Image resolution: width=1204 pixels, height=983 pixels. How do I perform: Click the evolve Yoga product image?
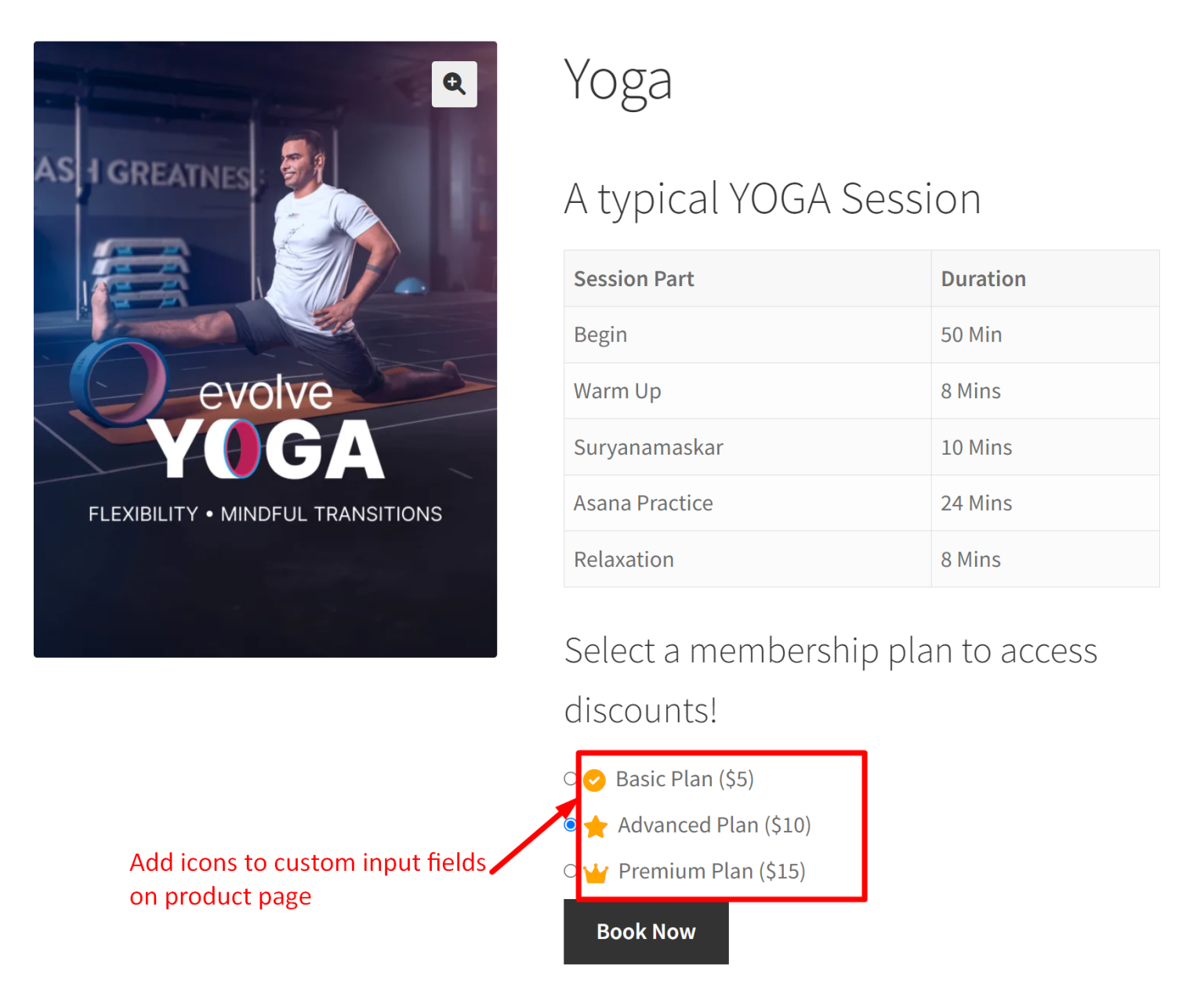[265, 348]
